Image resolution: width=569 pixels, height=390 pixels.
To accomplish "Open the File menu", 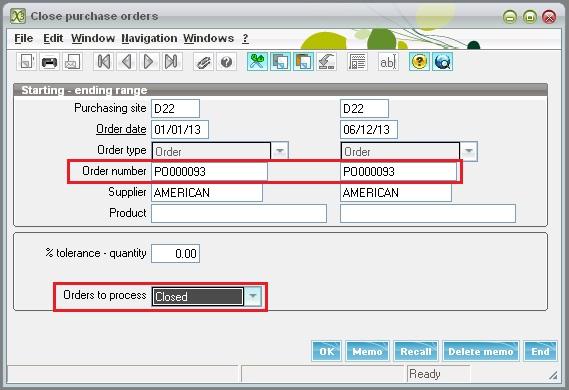I will point(24,38).
